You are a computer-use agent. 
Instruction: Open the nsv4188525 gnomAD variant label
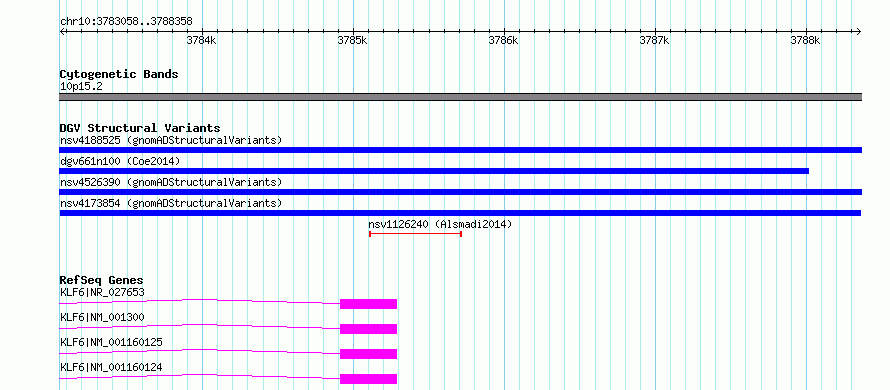(171, 140)
